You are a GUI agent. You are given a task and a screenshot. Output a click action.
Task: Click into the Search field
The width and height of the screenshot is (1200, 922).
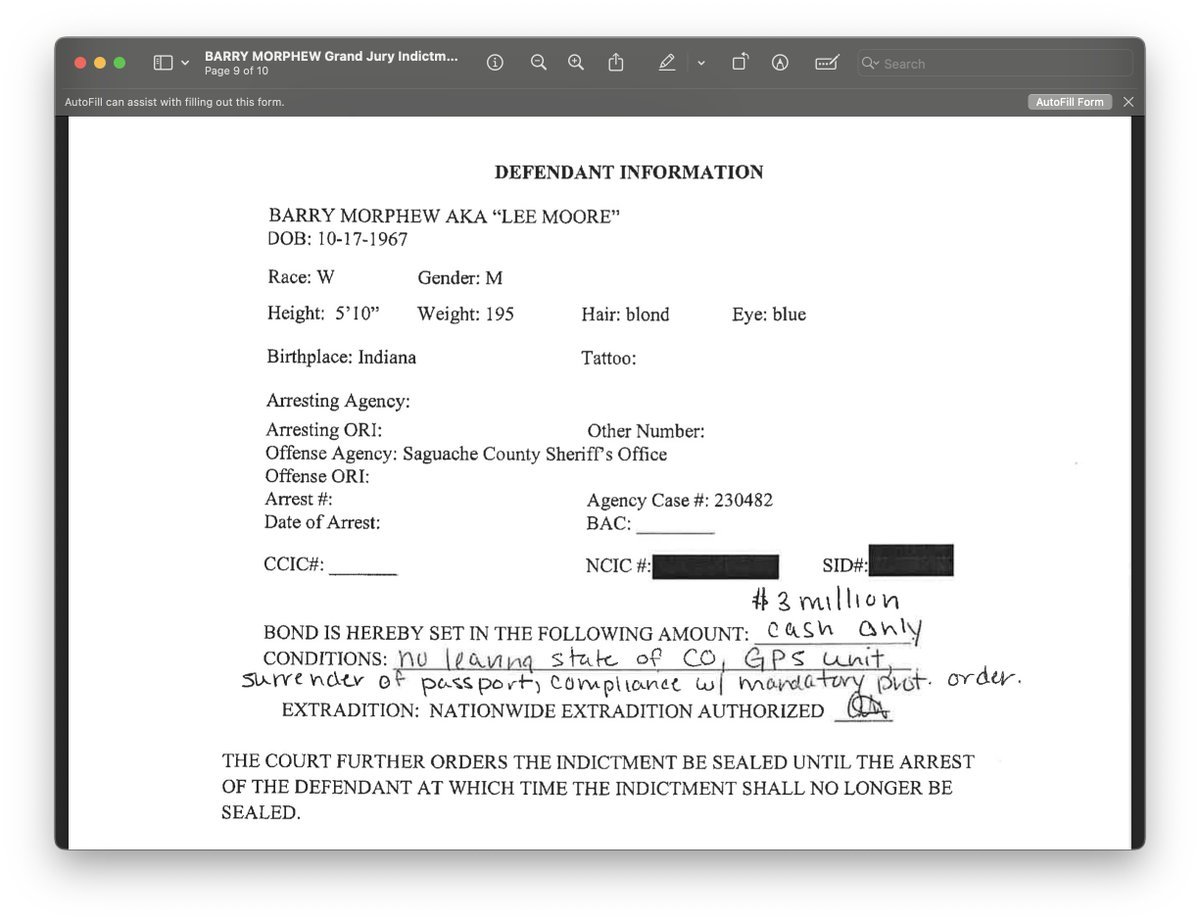click(x=995, y=63)
